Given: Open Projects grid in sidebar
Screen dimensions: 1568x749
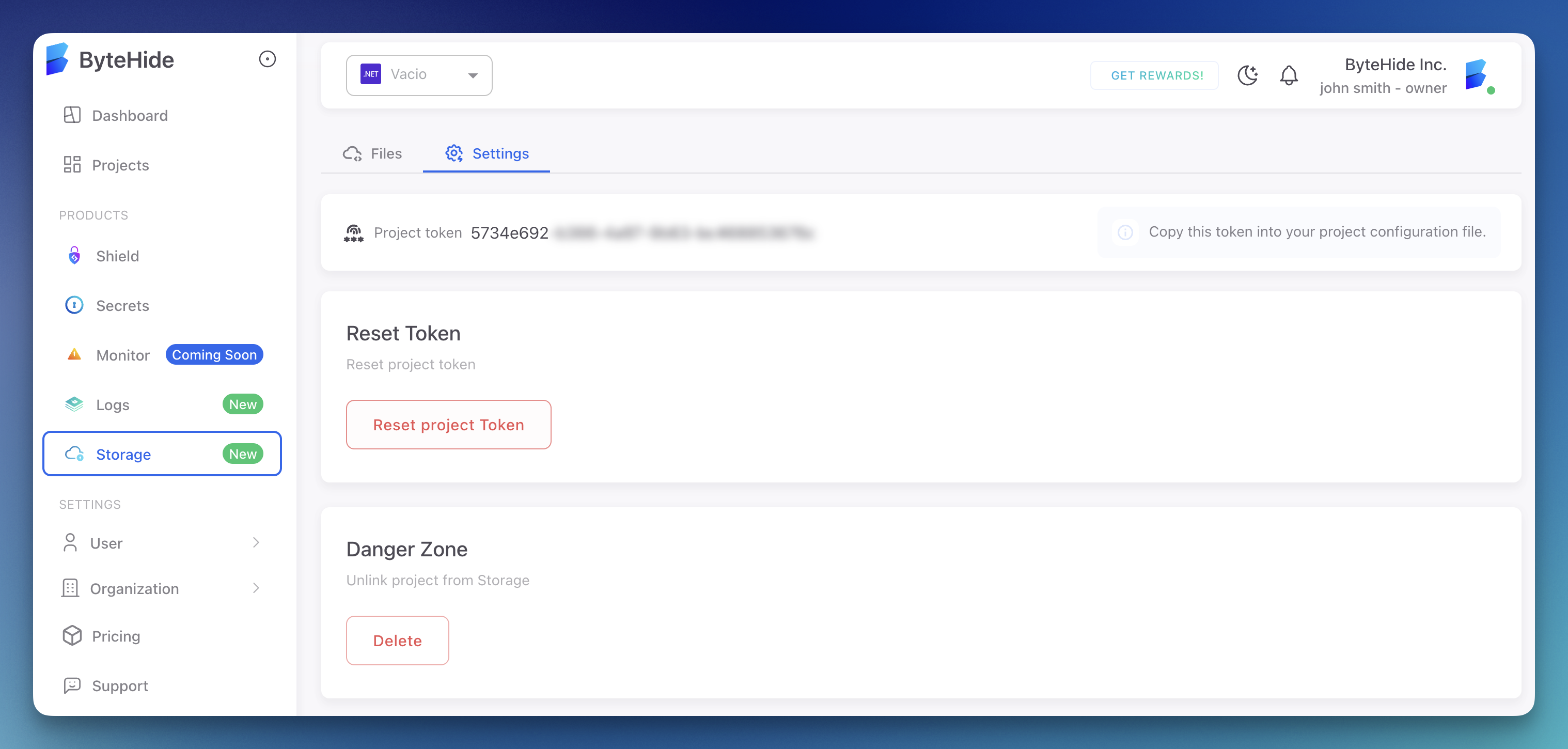Looking at the screenshot, I should 120,165.
